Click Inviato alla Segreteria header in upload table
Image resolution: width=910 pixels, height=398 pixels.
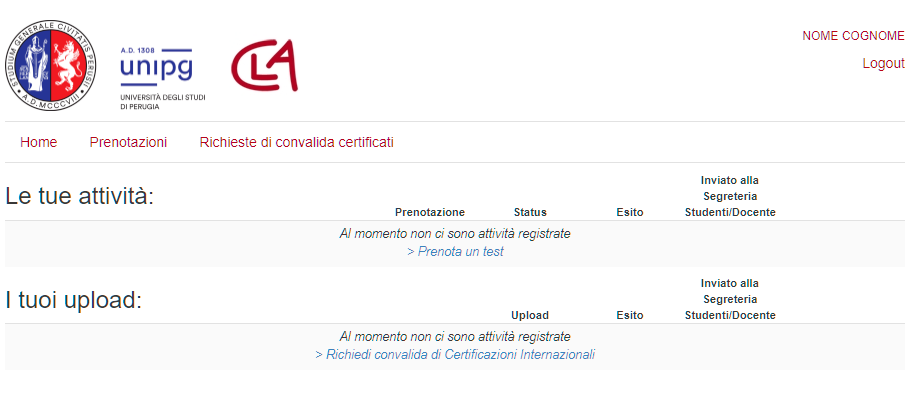[730, 299]
